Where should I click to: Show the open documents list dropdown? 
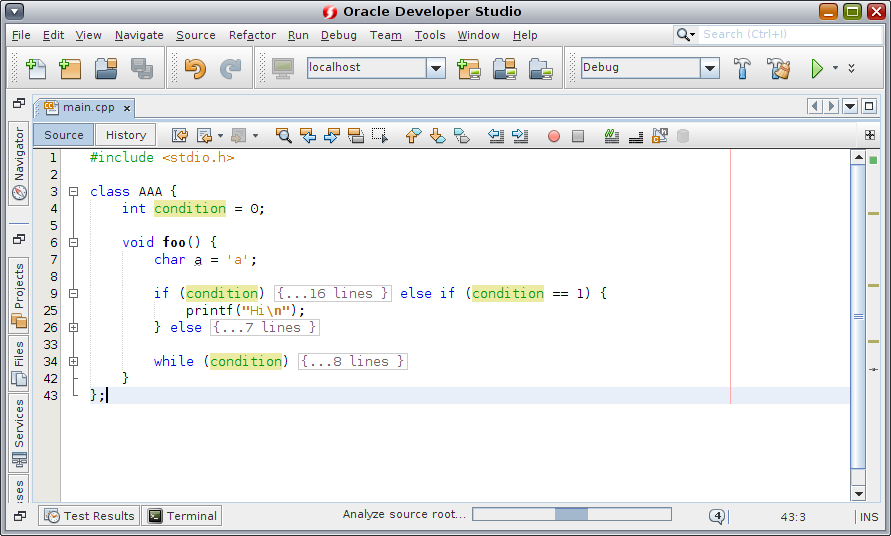[850, 106]
